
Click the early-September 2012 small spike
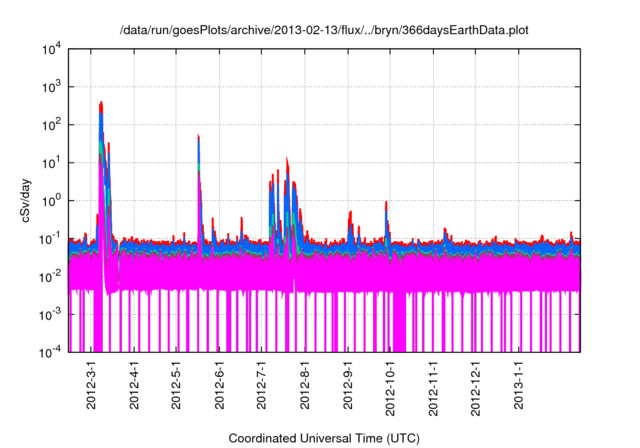click(x=350, y=213)
